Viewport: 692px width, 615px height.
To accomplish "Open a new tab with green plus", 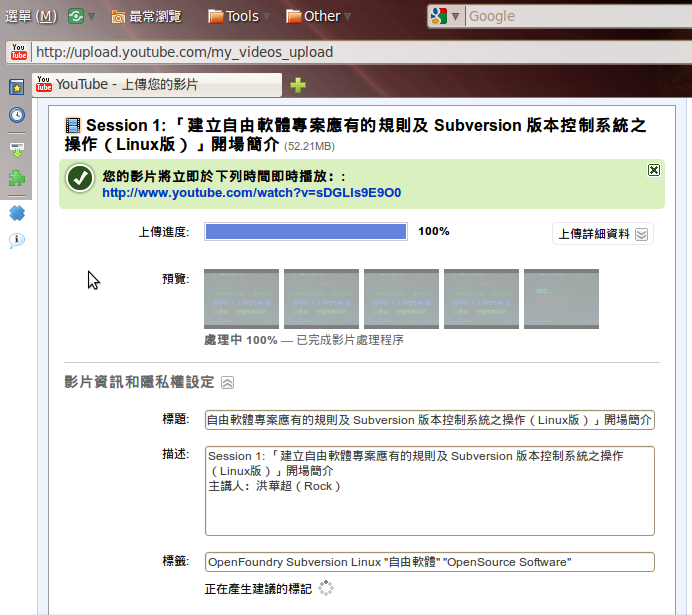I will click(x=298, y=85).
